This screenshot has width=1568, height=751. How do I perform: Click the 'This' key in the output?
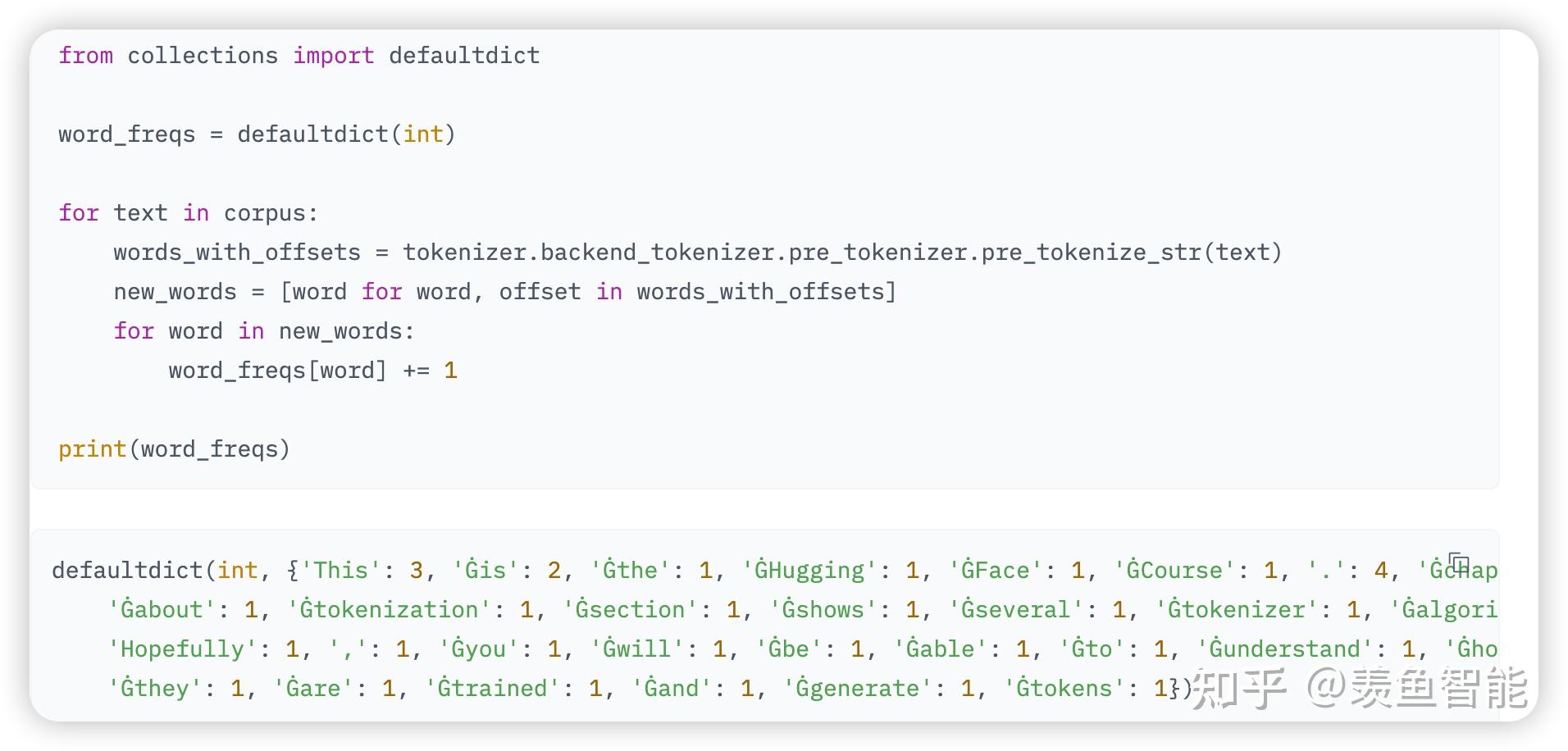pyautogui.click(x=340, y=571)
